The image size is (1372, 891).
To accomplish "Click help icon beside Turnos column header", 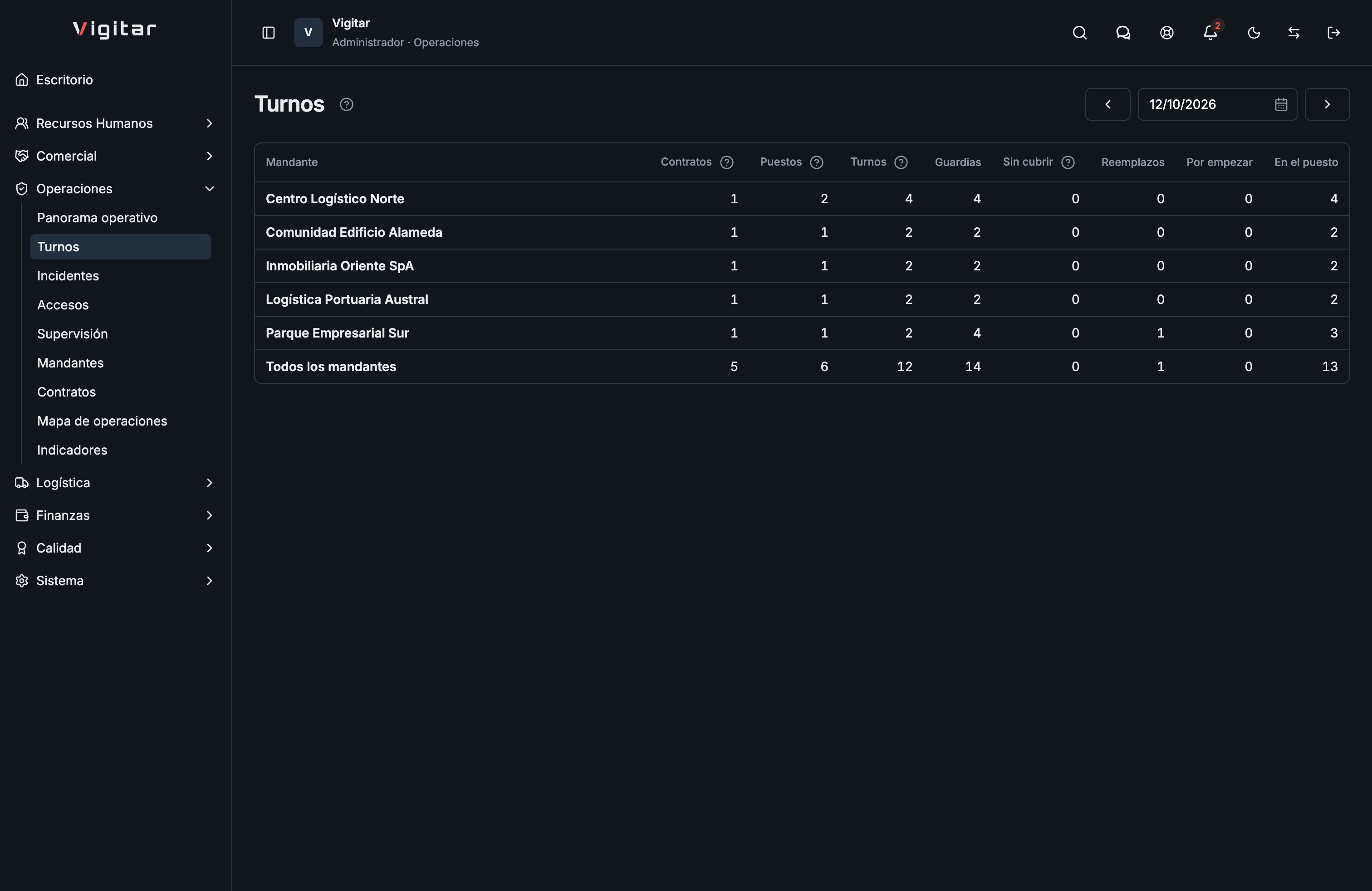I will tap(901, 162).
